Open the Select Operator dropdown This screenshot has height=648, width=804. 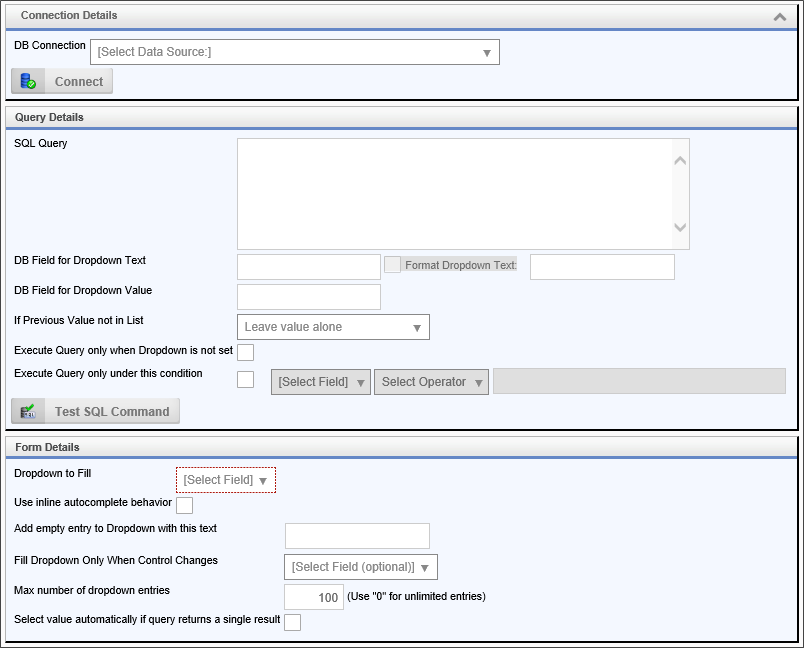[431, 382]
